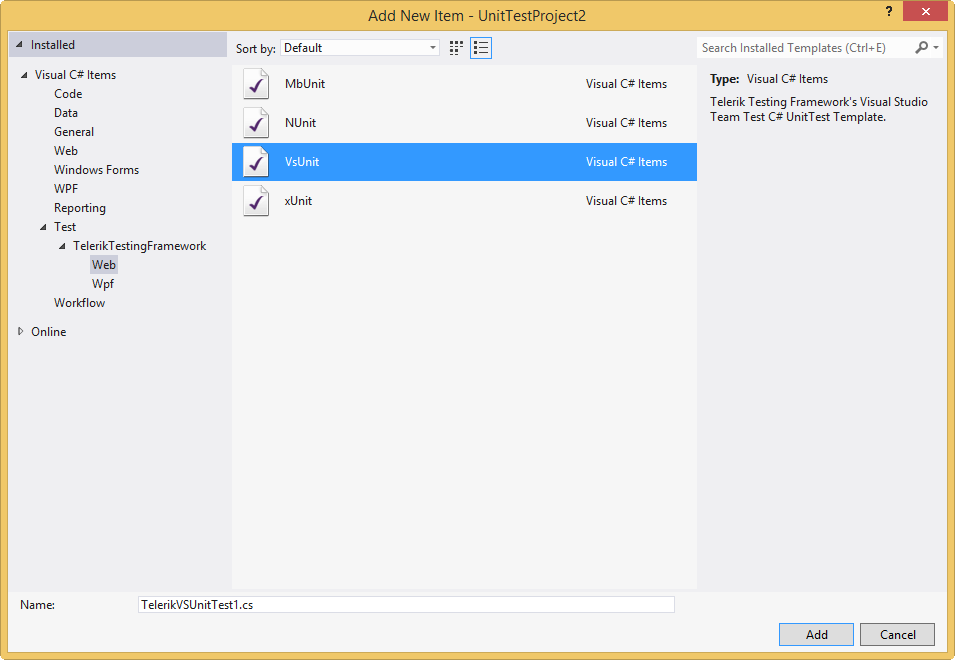
Task: Focus the Name input field
Action: tap(406, 605)
